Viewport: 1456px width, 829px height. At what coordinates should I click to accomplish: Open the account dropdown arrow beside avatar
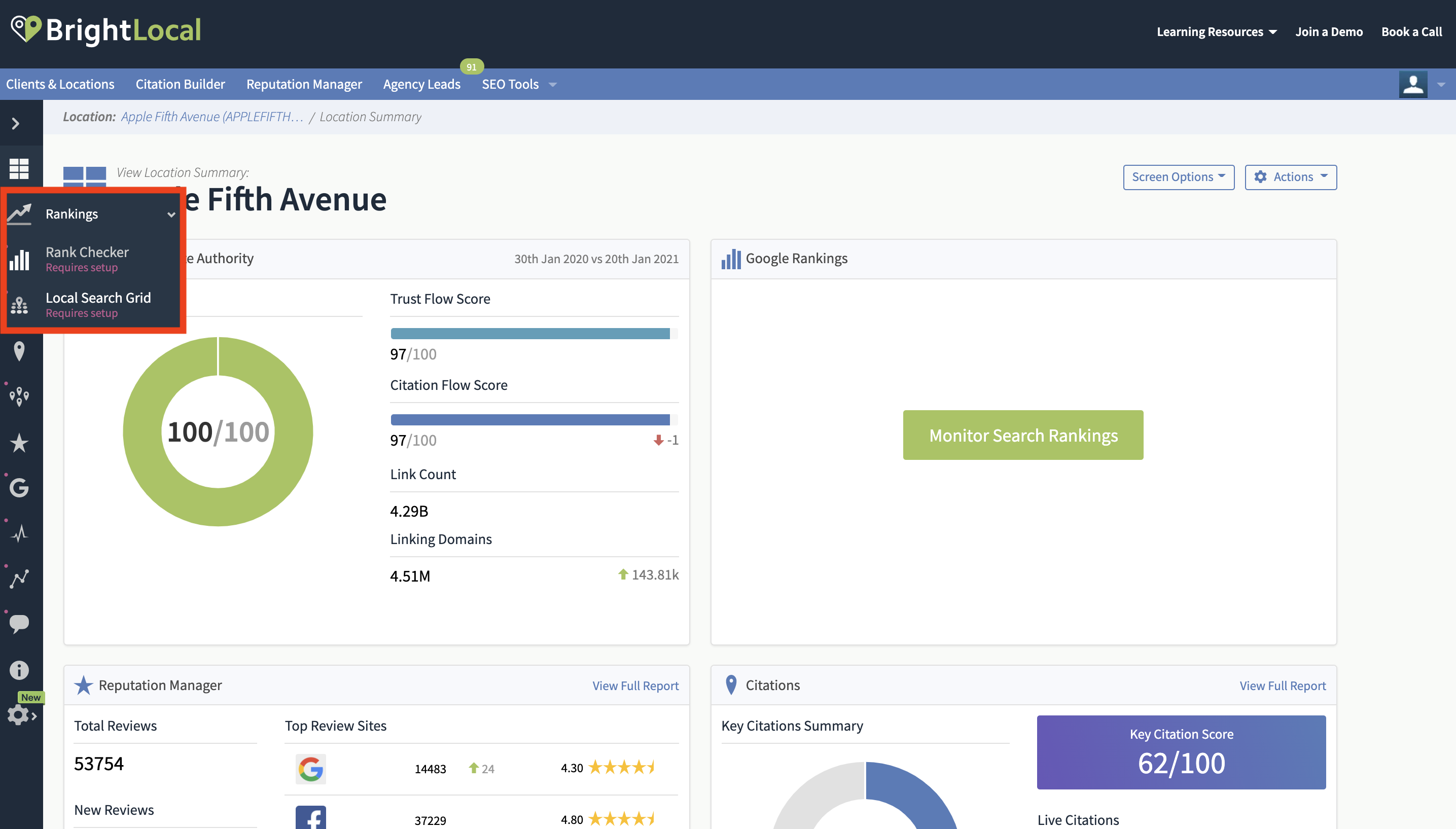1441,85
